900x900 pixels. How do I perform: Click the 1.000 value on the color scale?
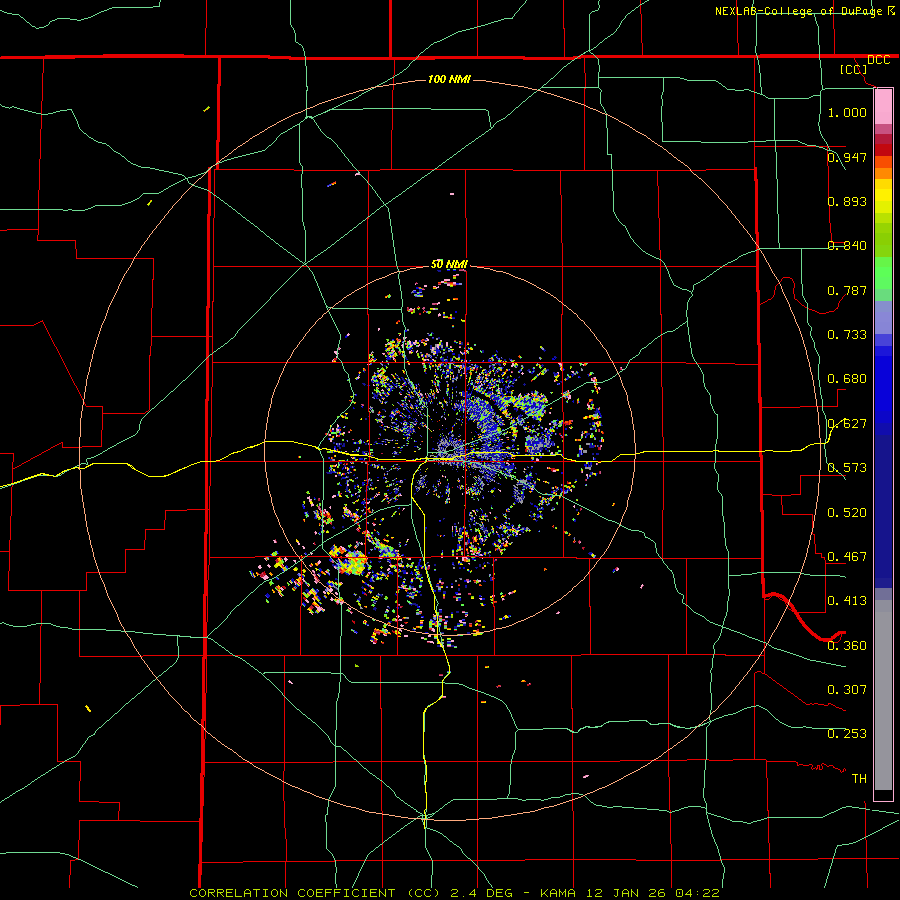pyautogui.click(x=847, y=112)
